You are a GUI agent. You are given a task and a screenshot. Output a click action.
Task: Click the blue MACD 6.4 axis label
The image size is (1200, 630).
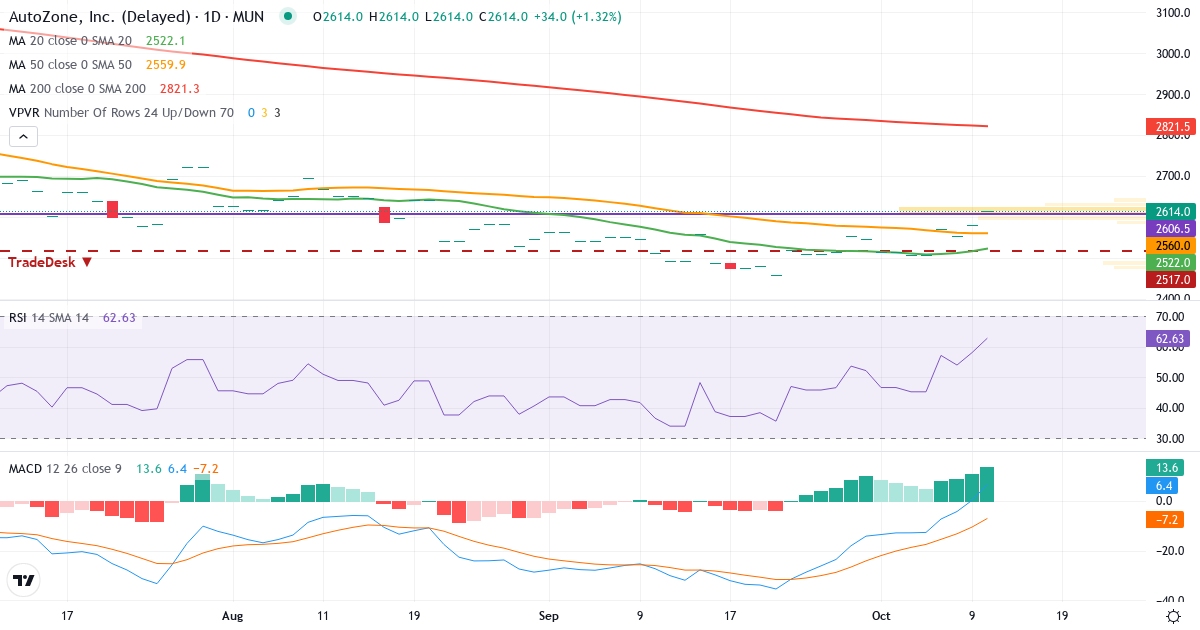(x=1164, y=485)
